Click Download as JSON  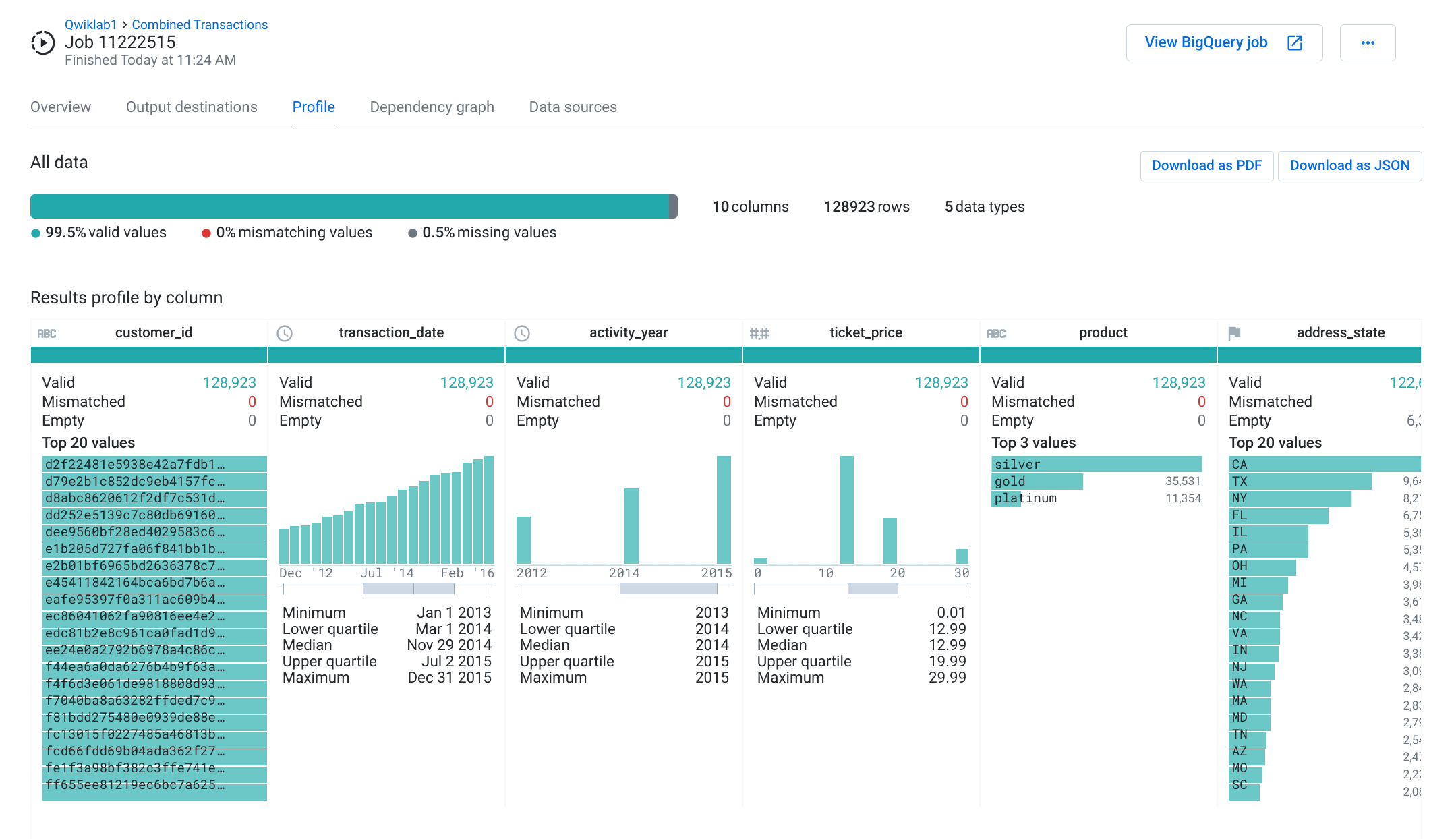[x=1349, y=165]
